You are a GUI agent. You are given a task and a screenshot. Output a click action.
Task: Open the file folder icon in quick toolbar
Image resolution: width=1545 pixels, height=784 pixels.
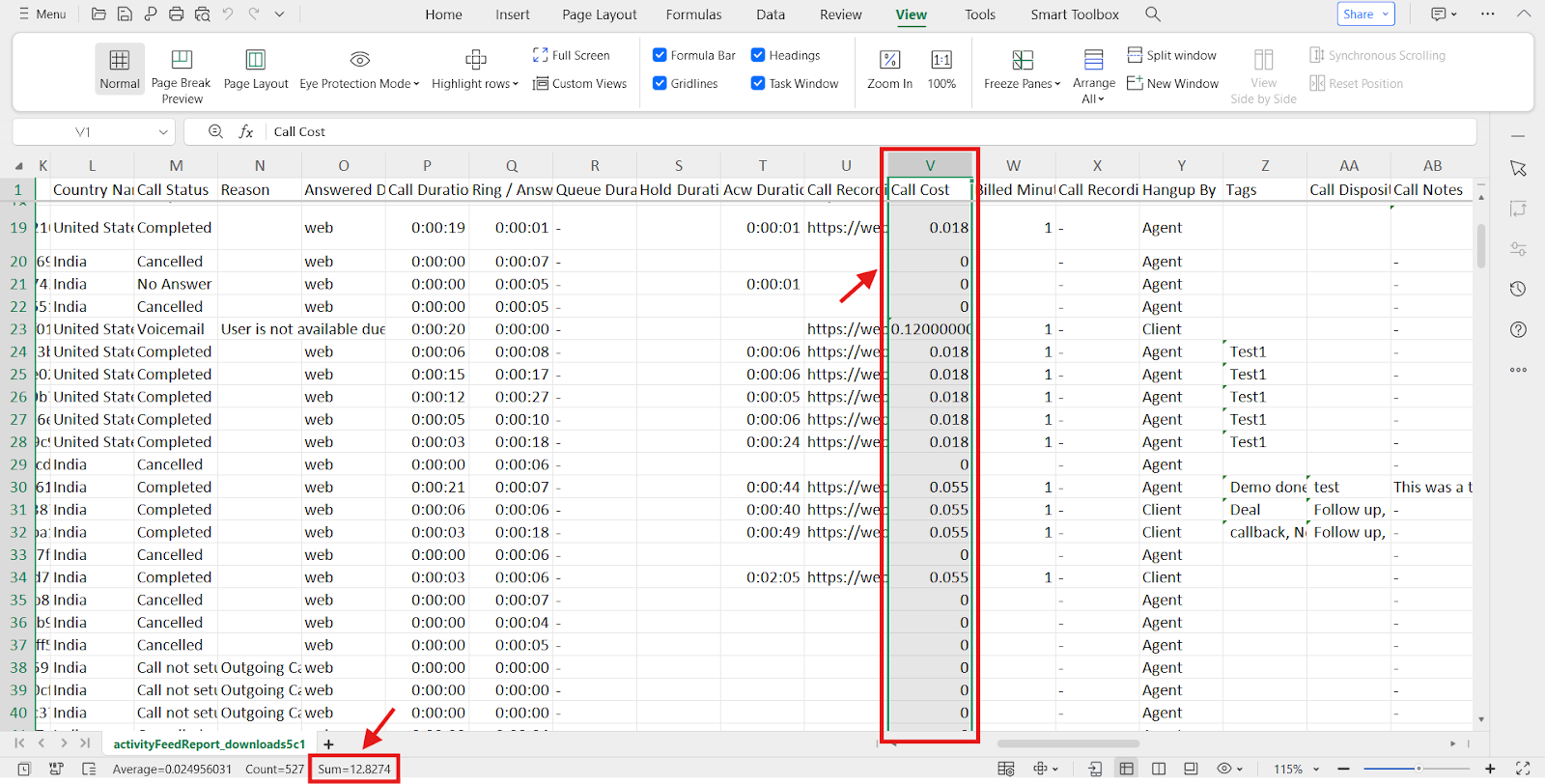pyautogui.click(x=98, y=14)
